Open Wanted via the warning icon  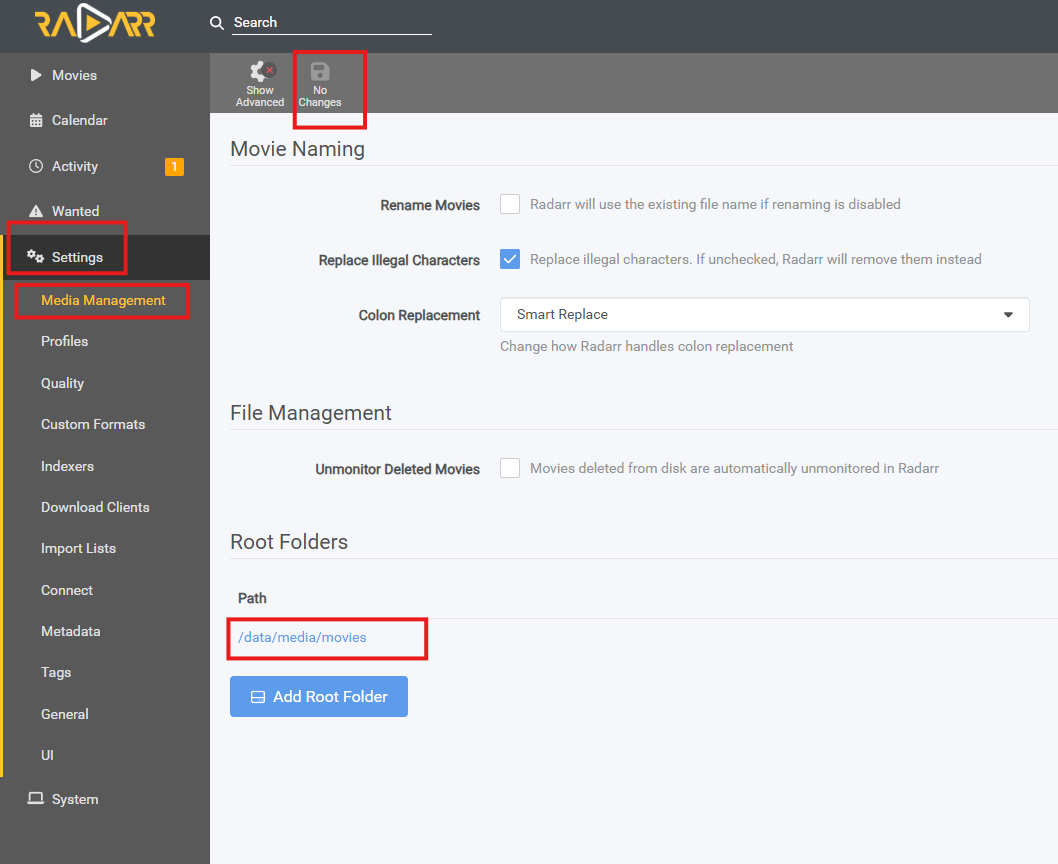click(36, 211)
